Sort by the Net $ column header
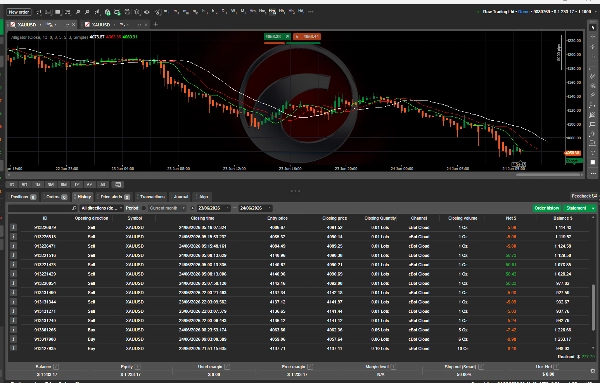The image size is (600, 383). tap(511, 218)
